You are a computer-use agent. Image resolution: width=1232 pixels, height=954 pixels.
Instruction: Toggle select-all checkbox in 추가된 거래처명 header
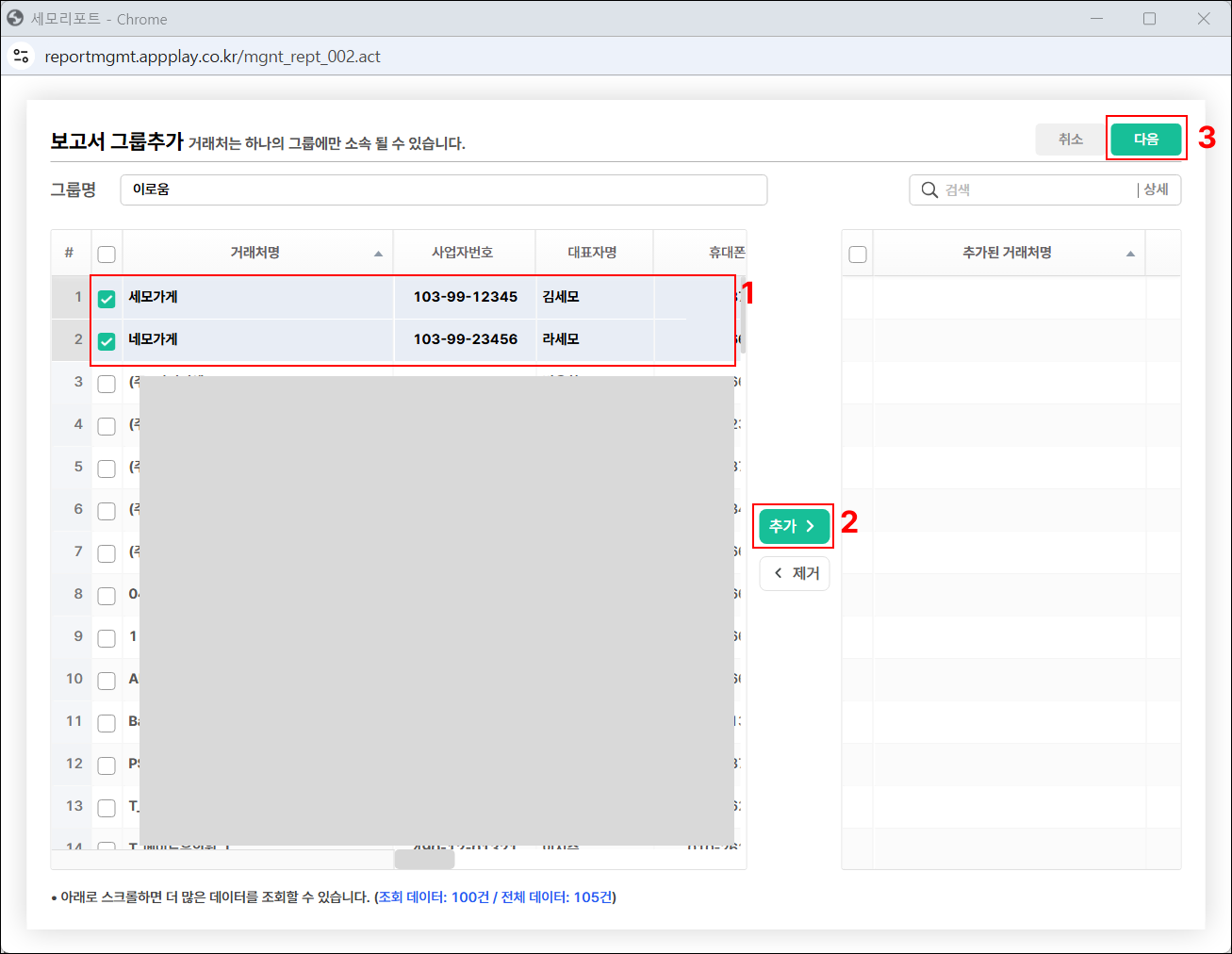click(x=858, y=255)
